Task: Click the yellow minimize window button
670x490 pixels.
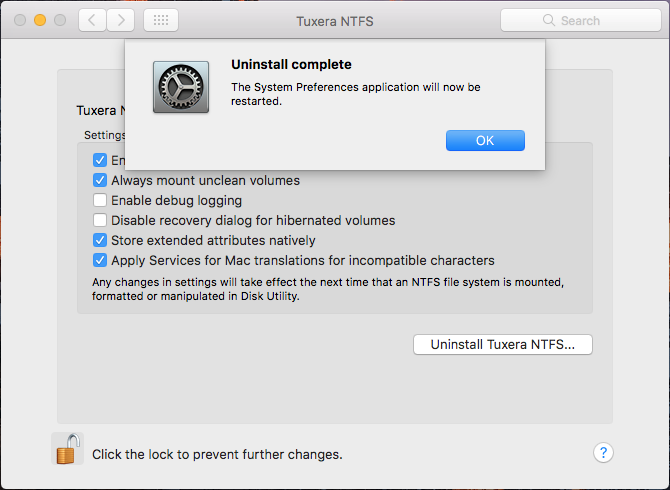Action: [x=40, y=20]
